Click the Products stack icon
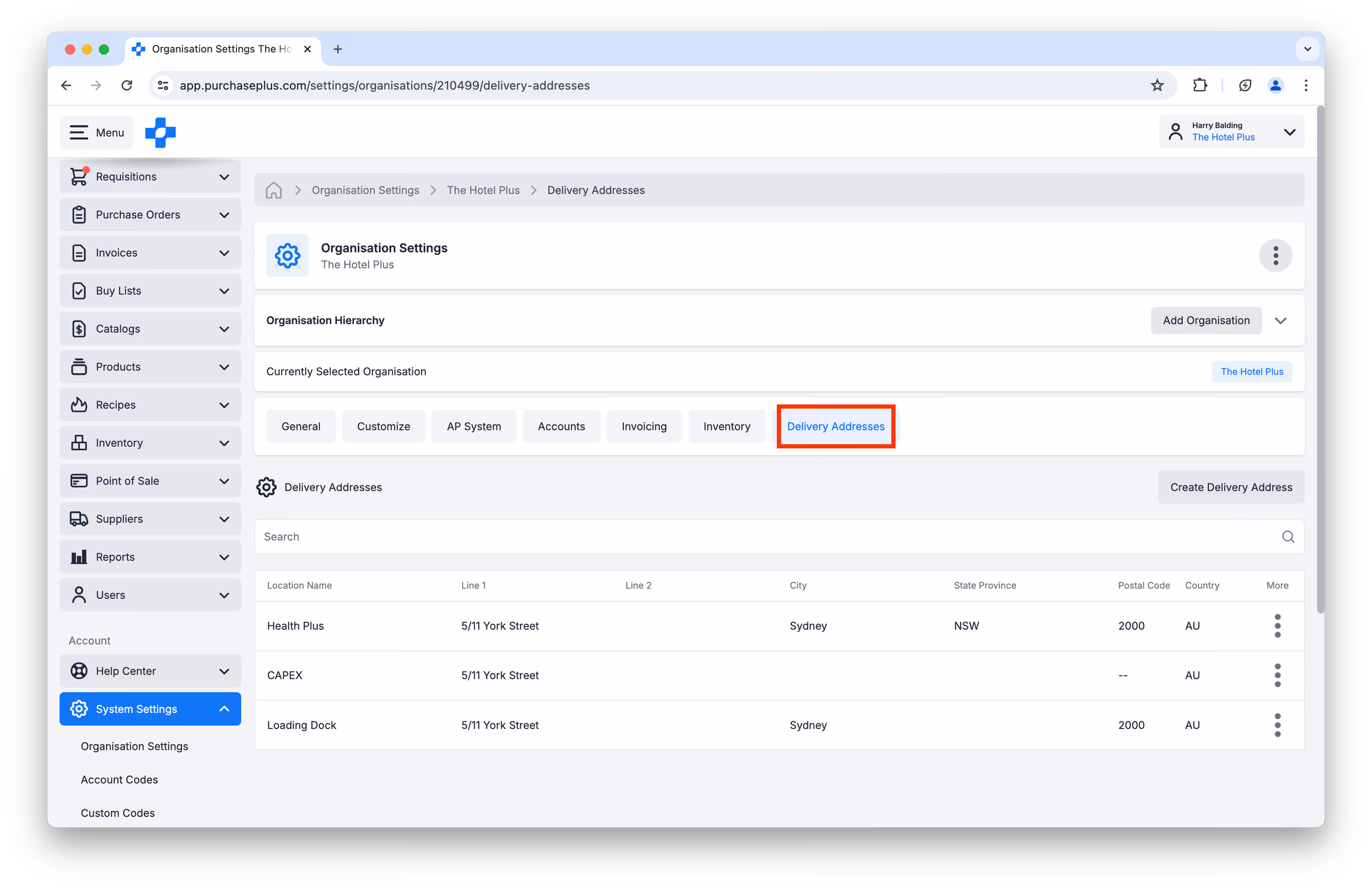The image size is (1372, 890). pos(79,367)
